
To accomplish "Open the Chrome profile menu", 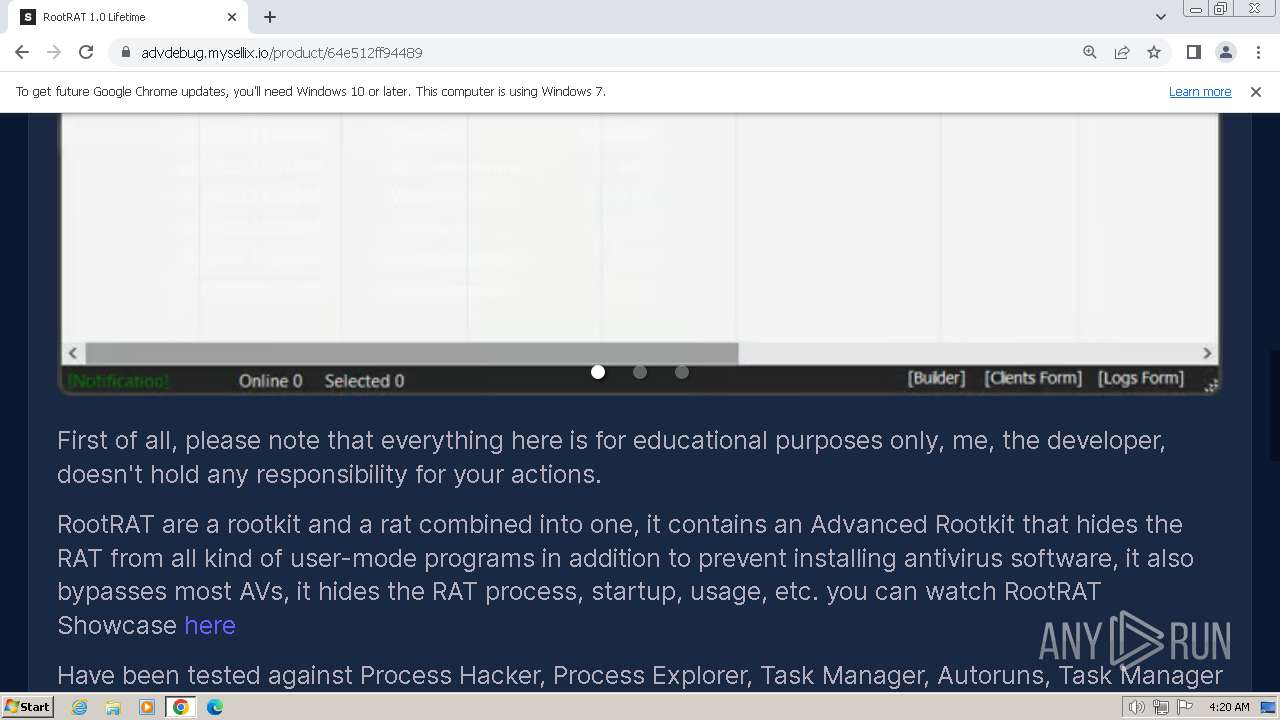I will coord(1225,52).
